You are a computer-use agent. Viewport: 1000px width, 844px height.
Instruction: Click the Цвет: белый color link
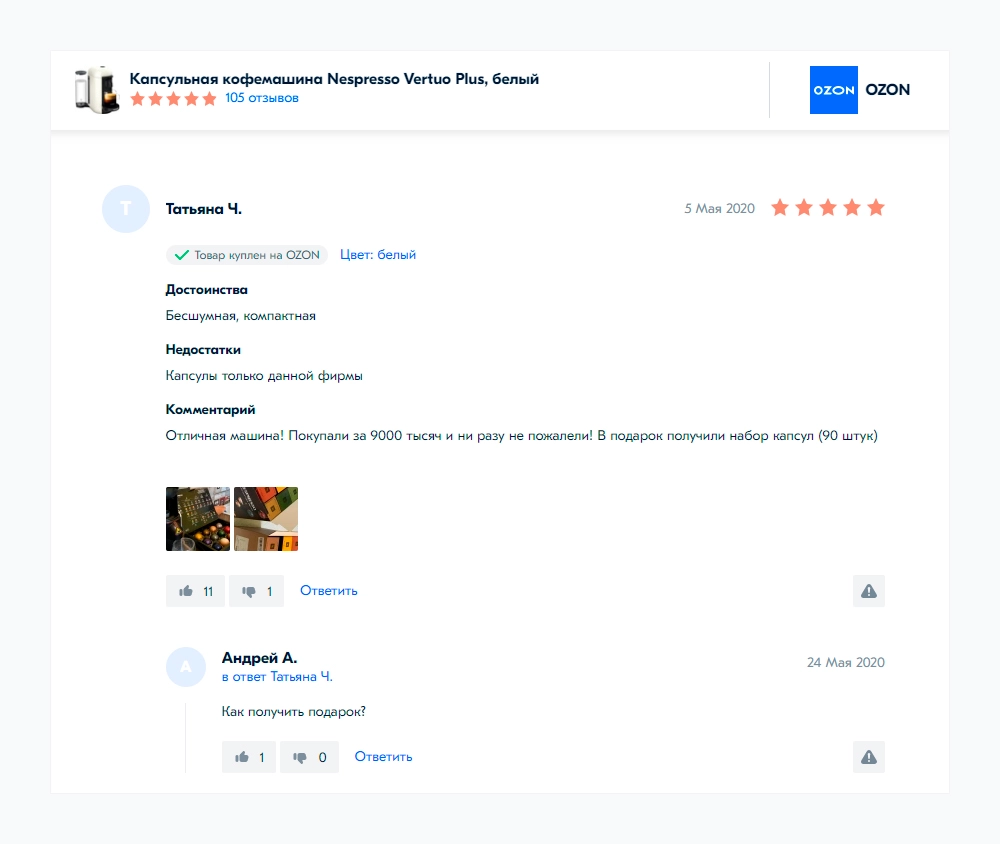(x=378, y=255)
